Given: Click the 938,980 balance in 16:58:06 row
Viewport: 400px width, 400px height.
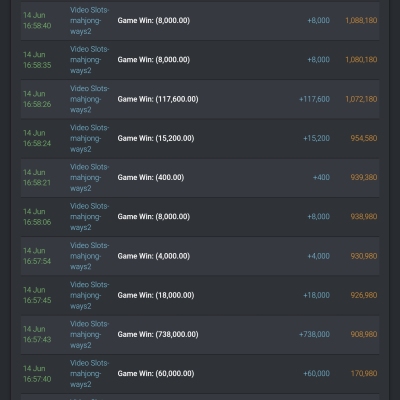Looking at the screenshot, I should 364,217.
